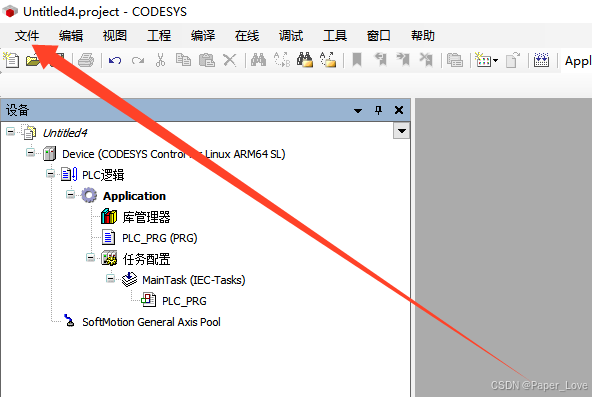
Task: Collapse the PLC逻辑 node expander
Action: (50, 174)
